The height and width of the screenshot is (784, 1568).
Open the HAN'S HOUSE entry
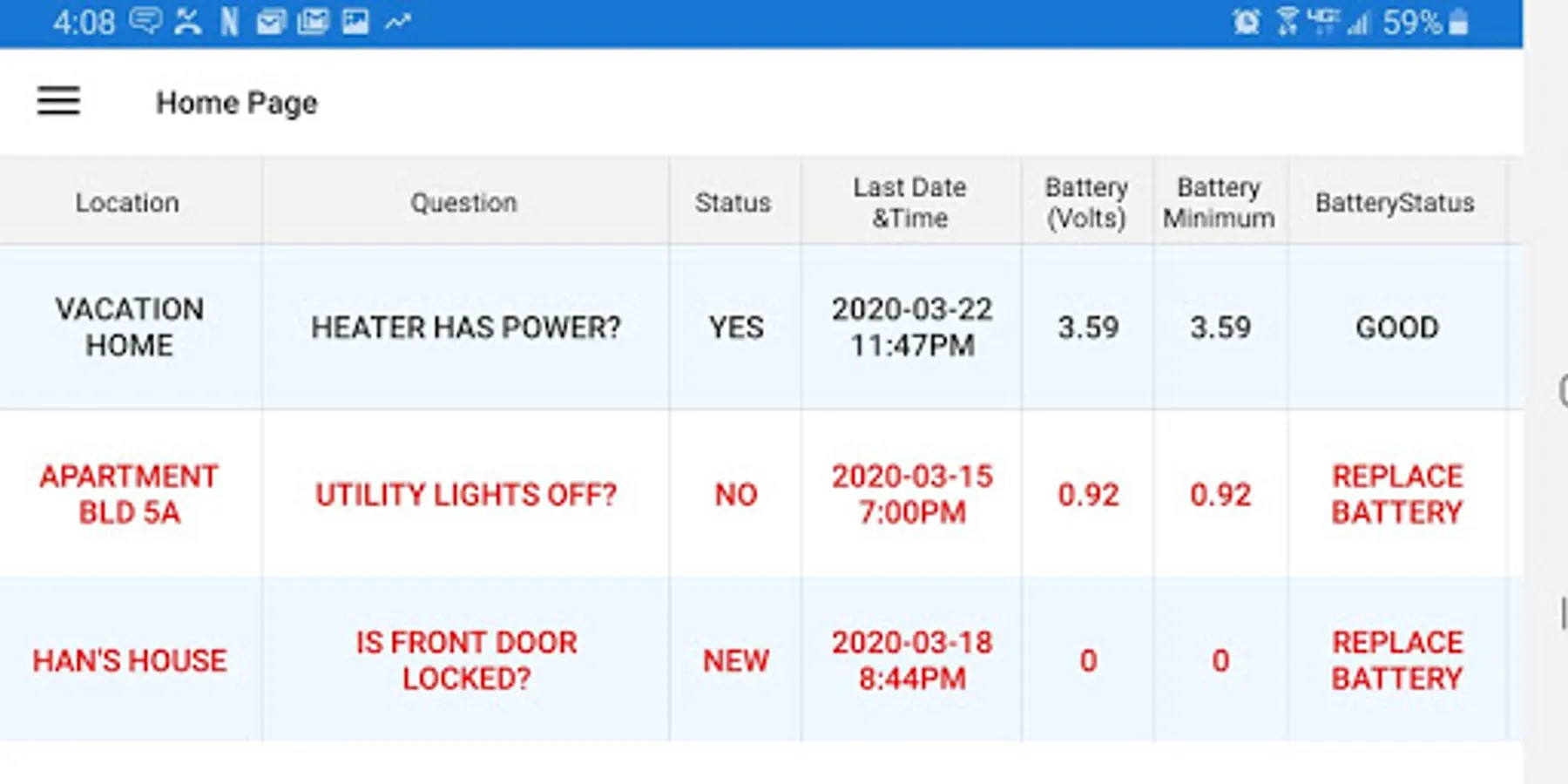pyautogui.click(x=129, y=660)
